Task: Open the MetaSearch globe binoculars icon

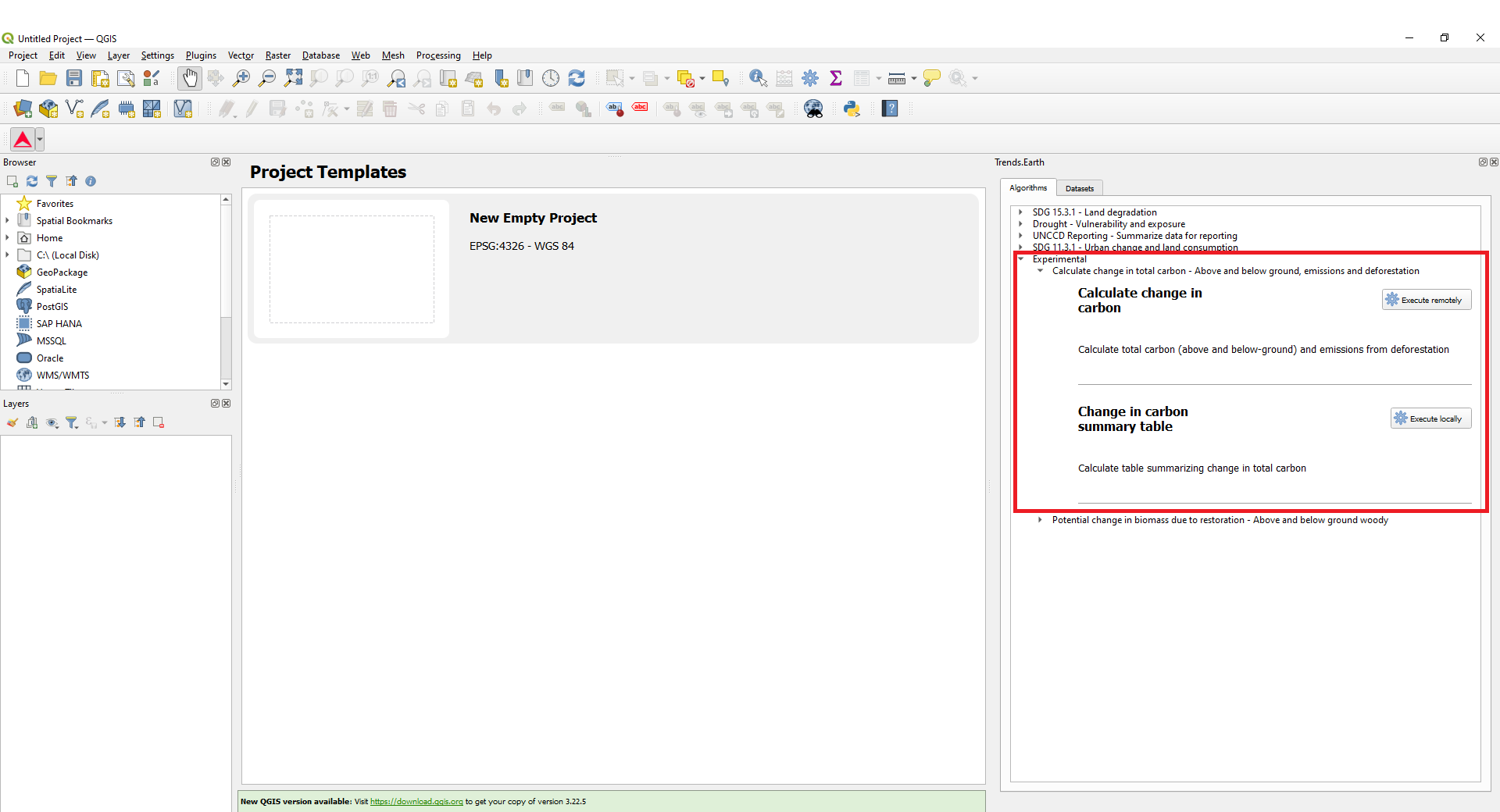Action: (813, 109)
